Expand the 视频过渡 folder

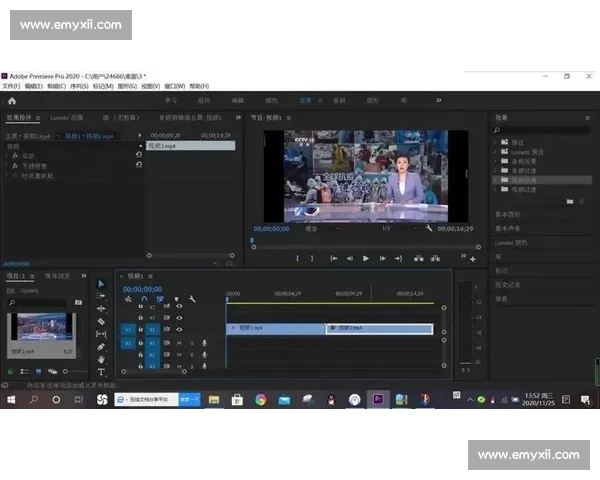pos(524,188)
